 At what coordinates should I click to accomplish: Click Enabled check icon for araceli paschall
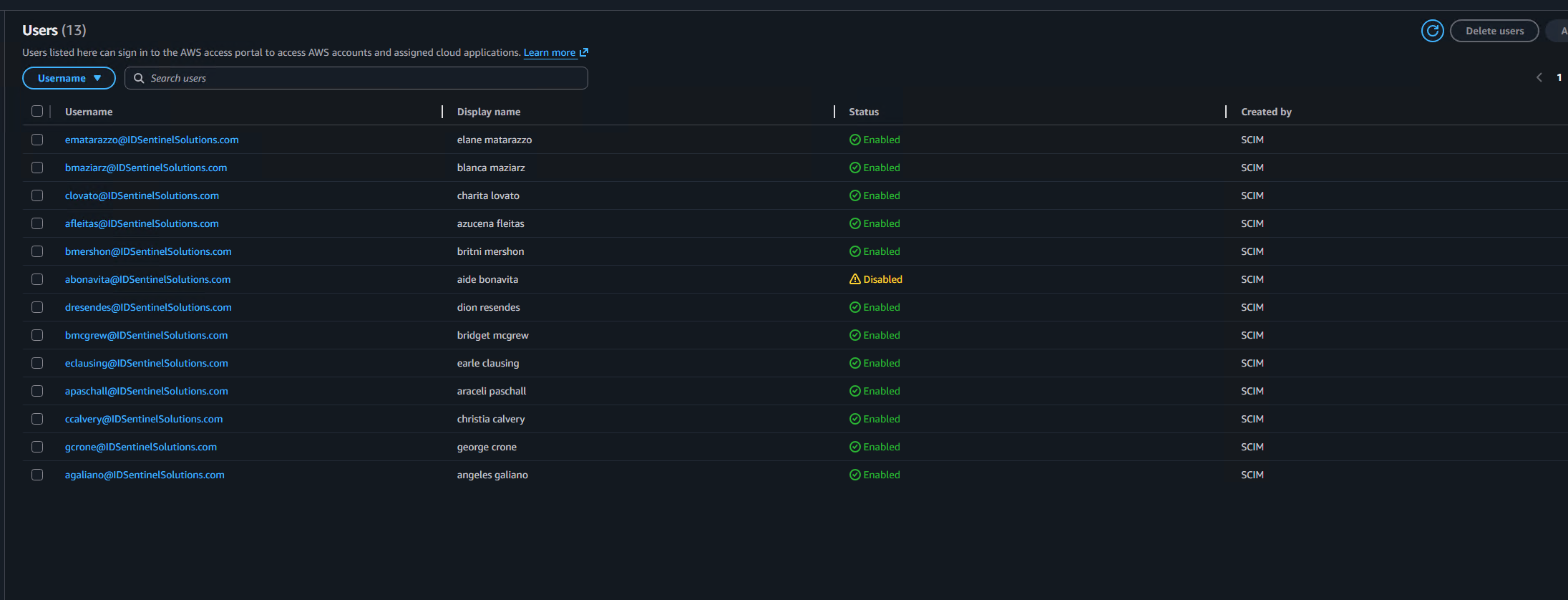(854, 391)
